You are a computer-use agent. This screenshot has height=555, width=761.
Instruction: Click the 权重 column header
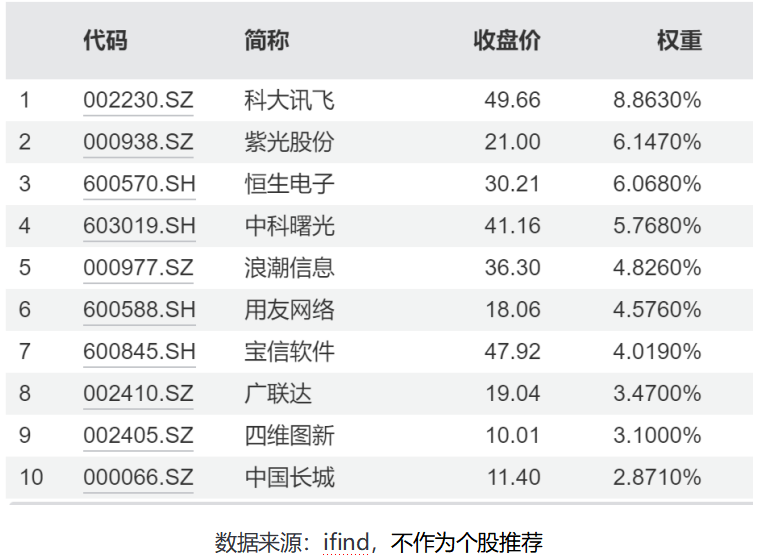(x=679, y=41)
